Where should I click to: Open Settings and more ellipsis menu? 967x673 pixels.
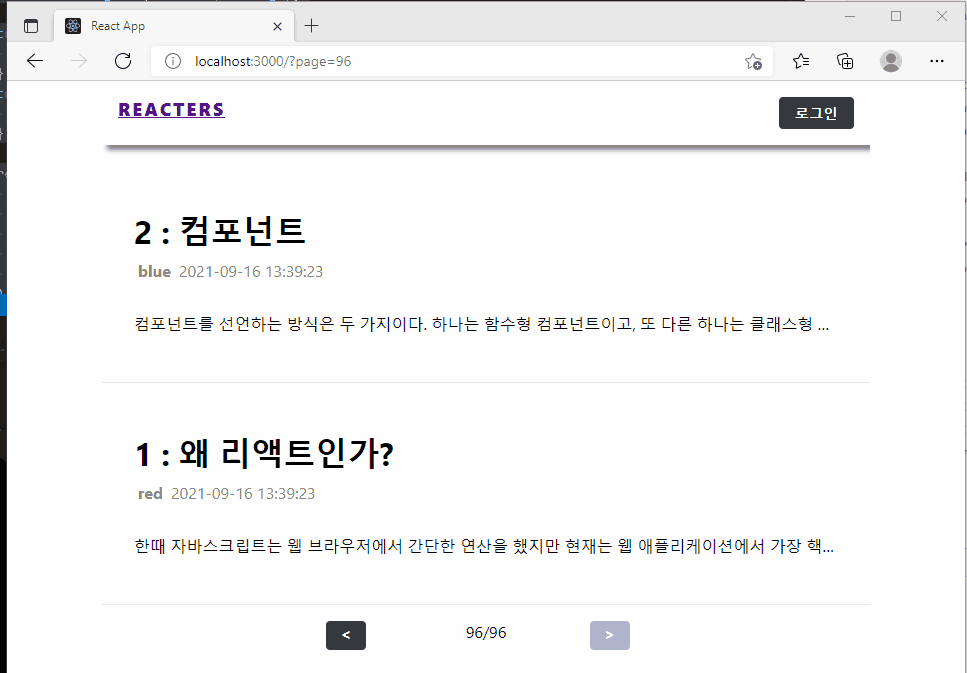pyautogui.click(x=937, y=60)
